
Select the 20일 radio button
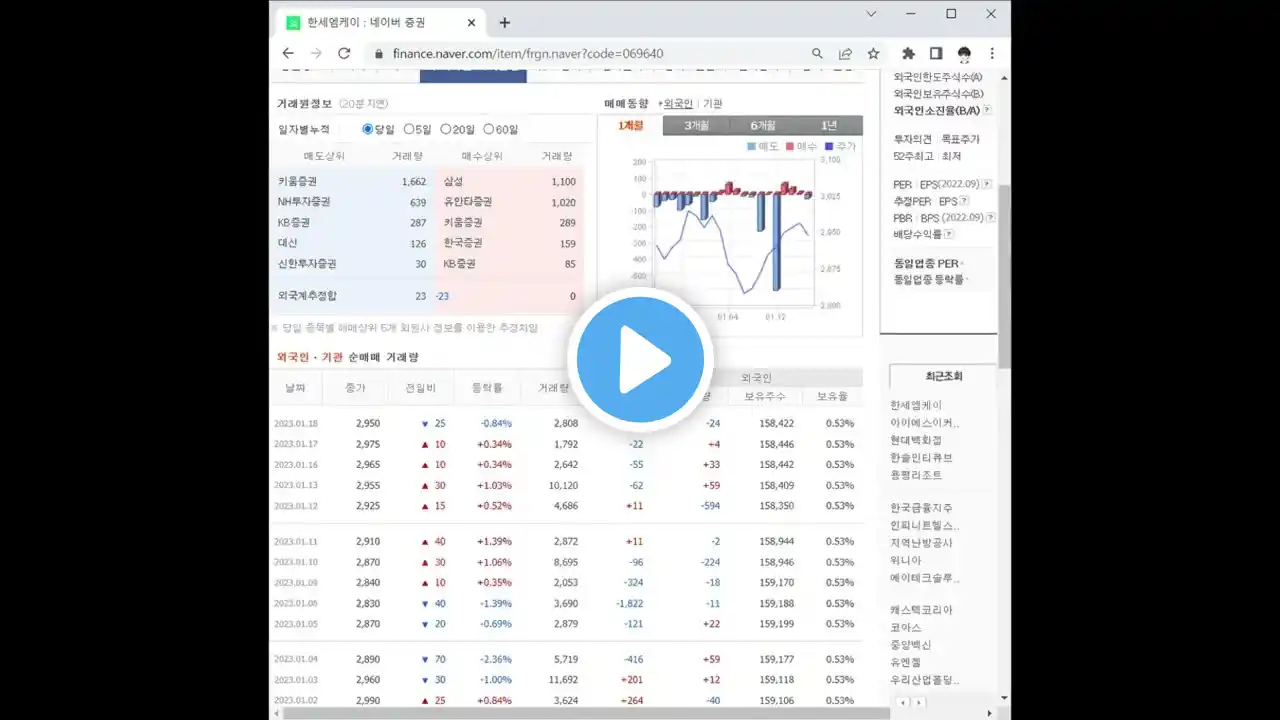[x=445, y=129]
